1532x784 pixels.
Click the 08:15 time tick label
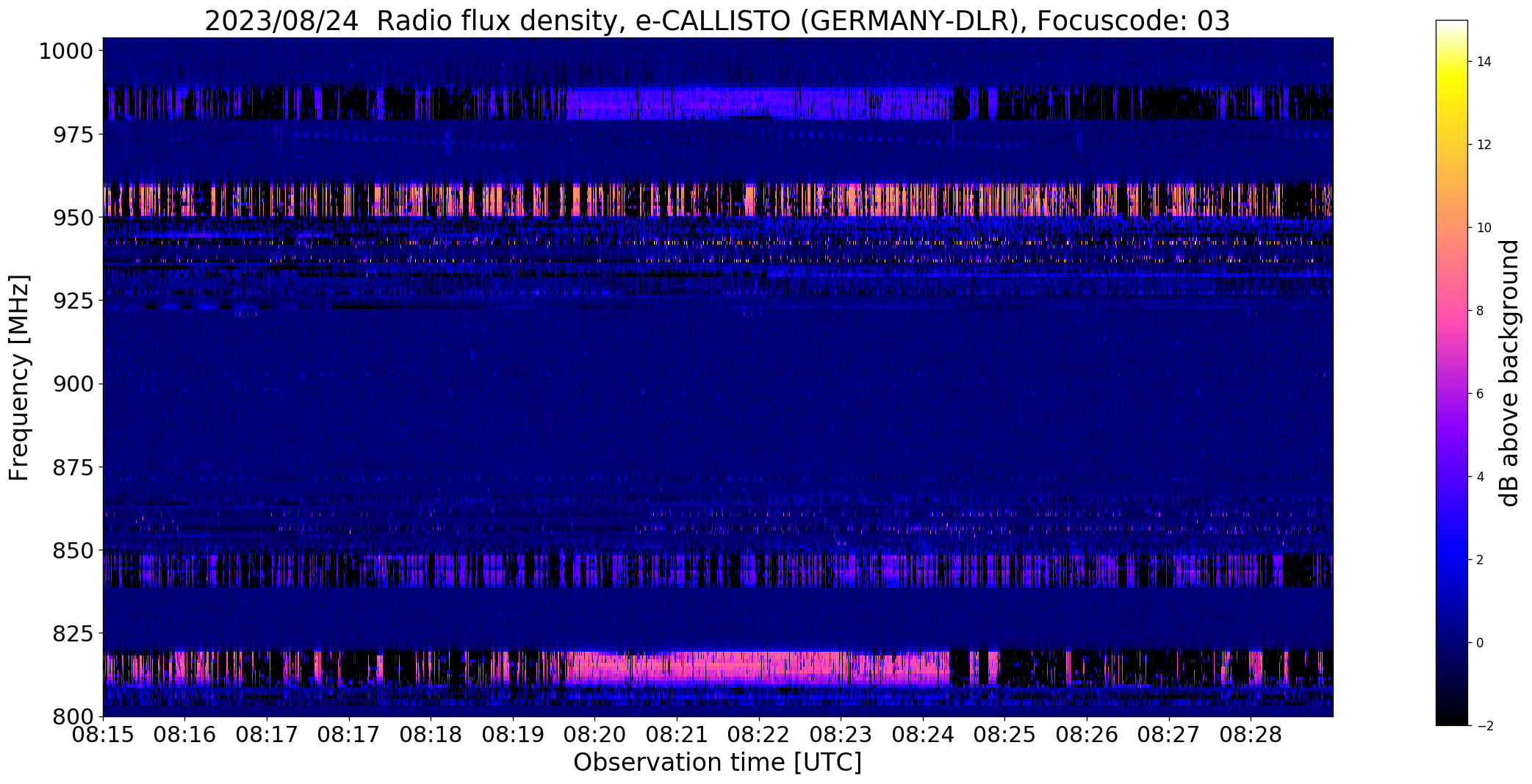(103, 736)
